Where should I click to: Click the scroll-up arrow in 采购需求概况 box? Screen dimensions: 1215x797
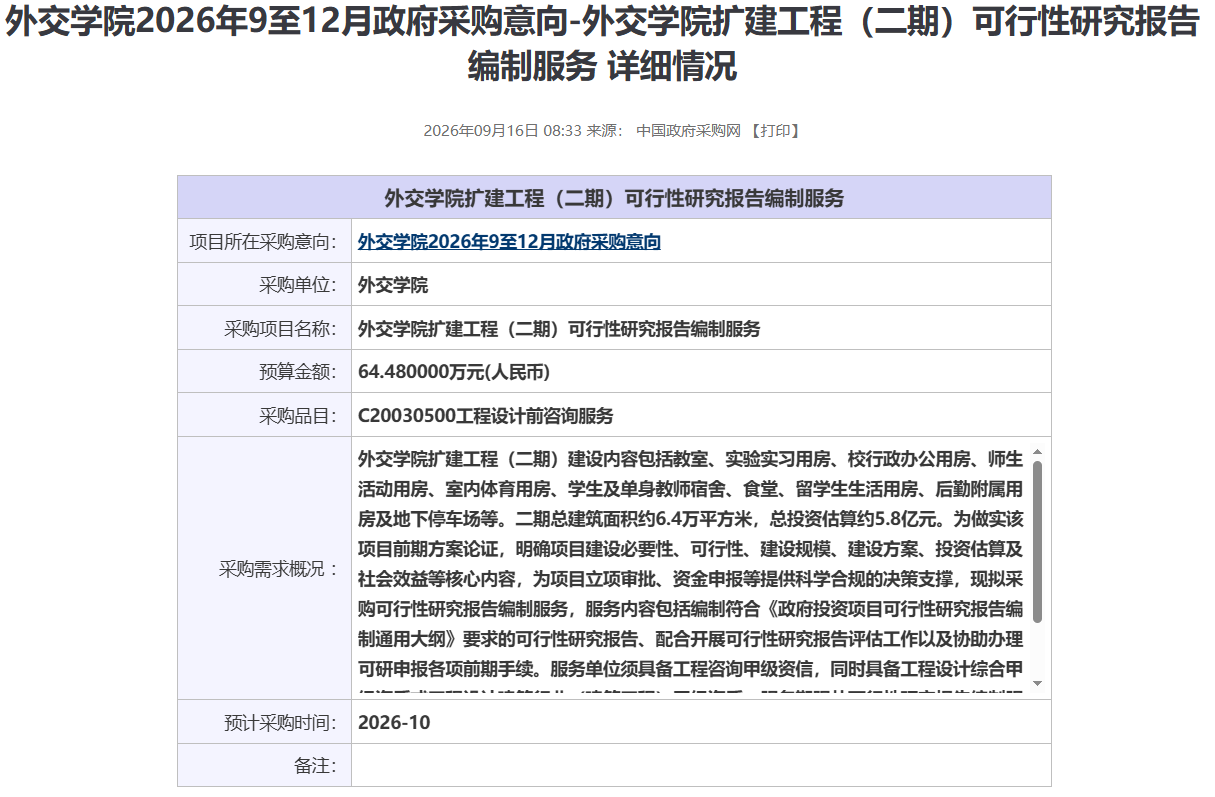(x=1037, y=452)
